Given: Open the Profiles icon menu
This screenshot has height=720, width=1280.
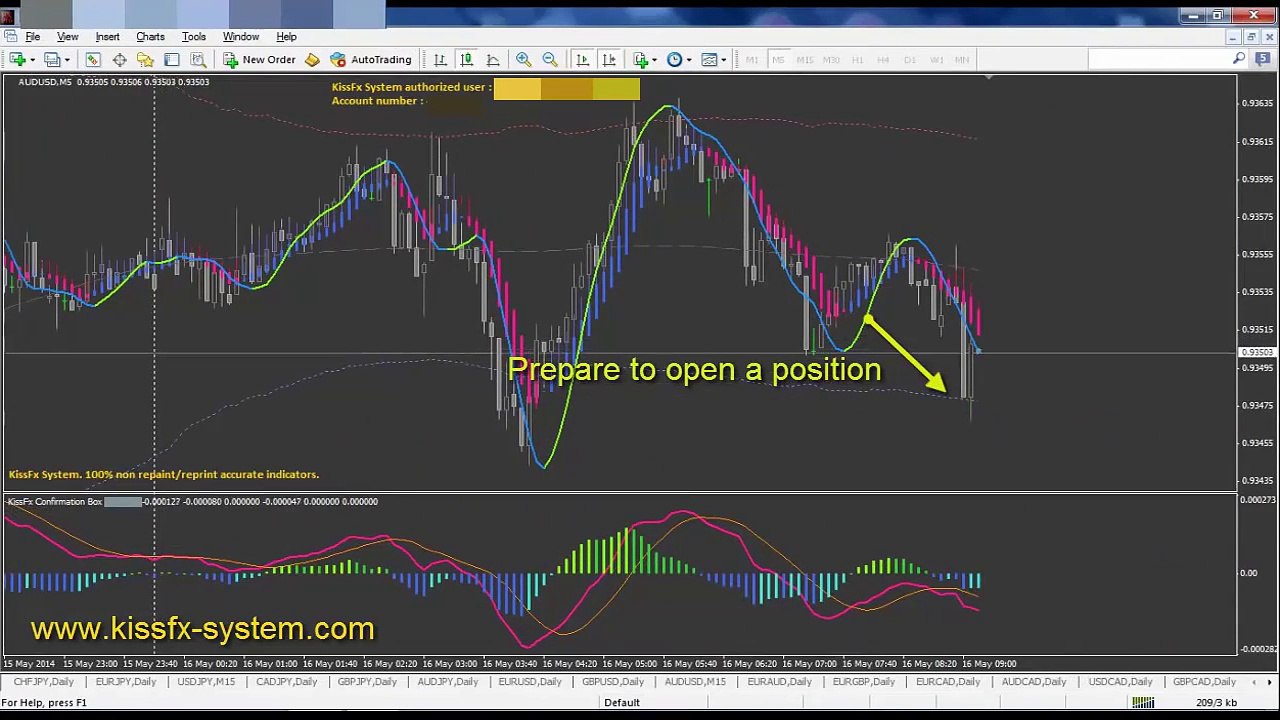Looking at the screenshot, I should (x=52, y=60).
